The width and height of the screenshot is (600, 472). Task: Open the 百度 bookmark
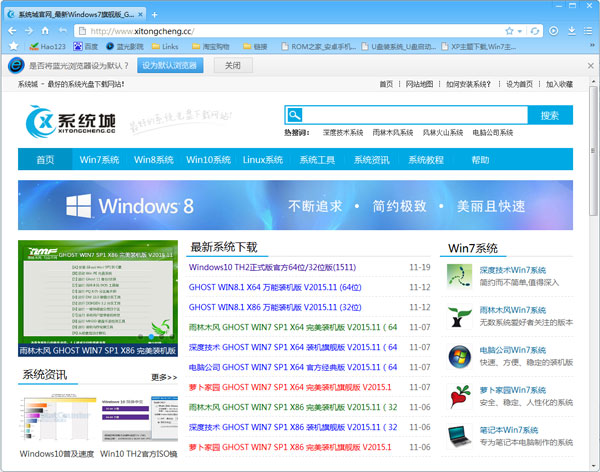coord(86,47)
